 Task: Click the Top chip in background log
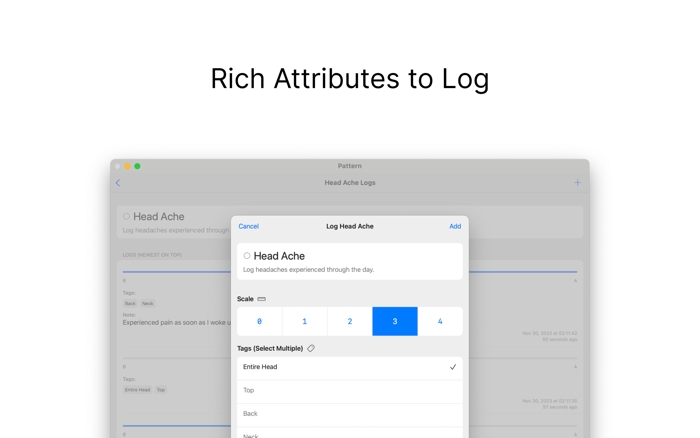click(x=161, y=390)
